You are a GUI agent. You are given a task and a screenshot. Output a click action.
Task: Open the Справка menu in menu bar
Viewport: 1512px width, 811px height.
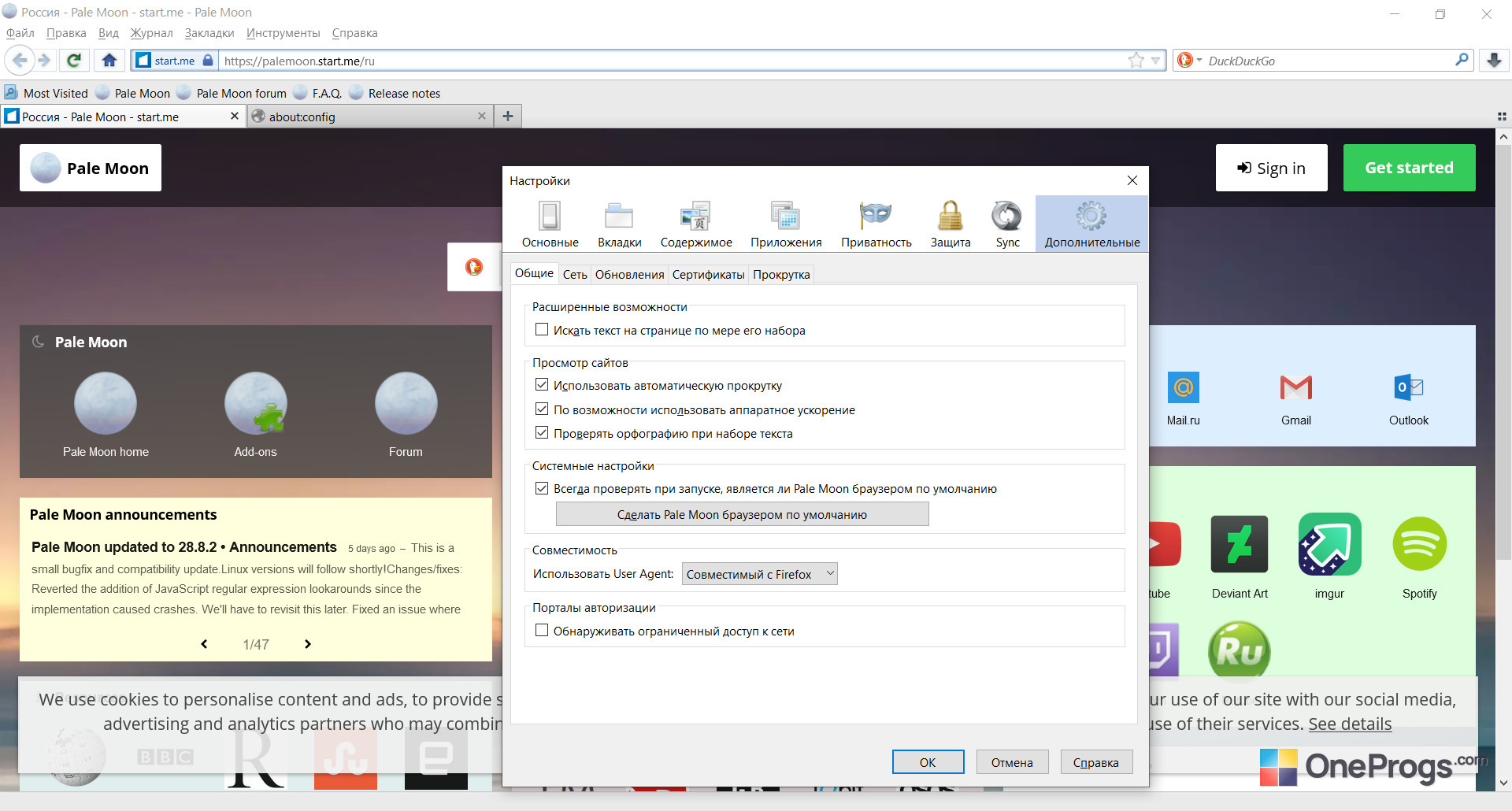tap(354, 33)
